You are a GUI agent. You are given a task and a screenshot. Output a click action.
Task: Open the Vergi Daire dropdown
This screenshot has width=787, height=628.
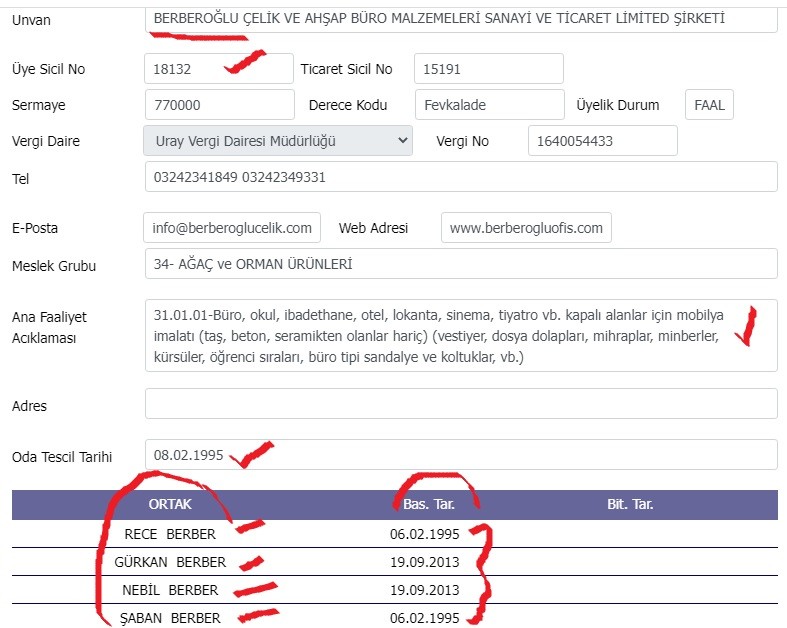[278, 141]
